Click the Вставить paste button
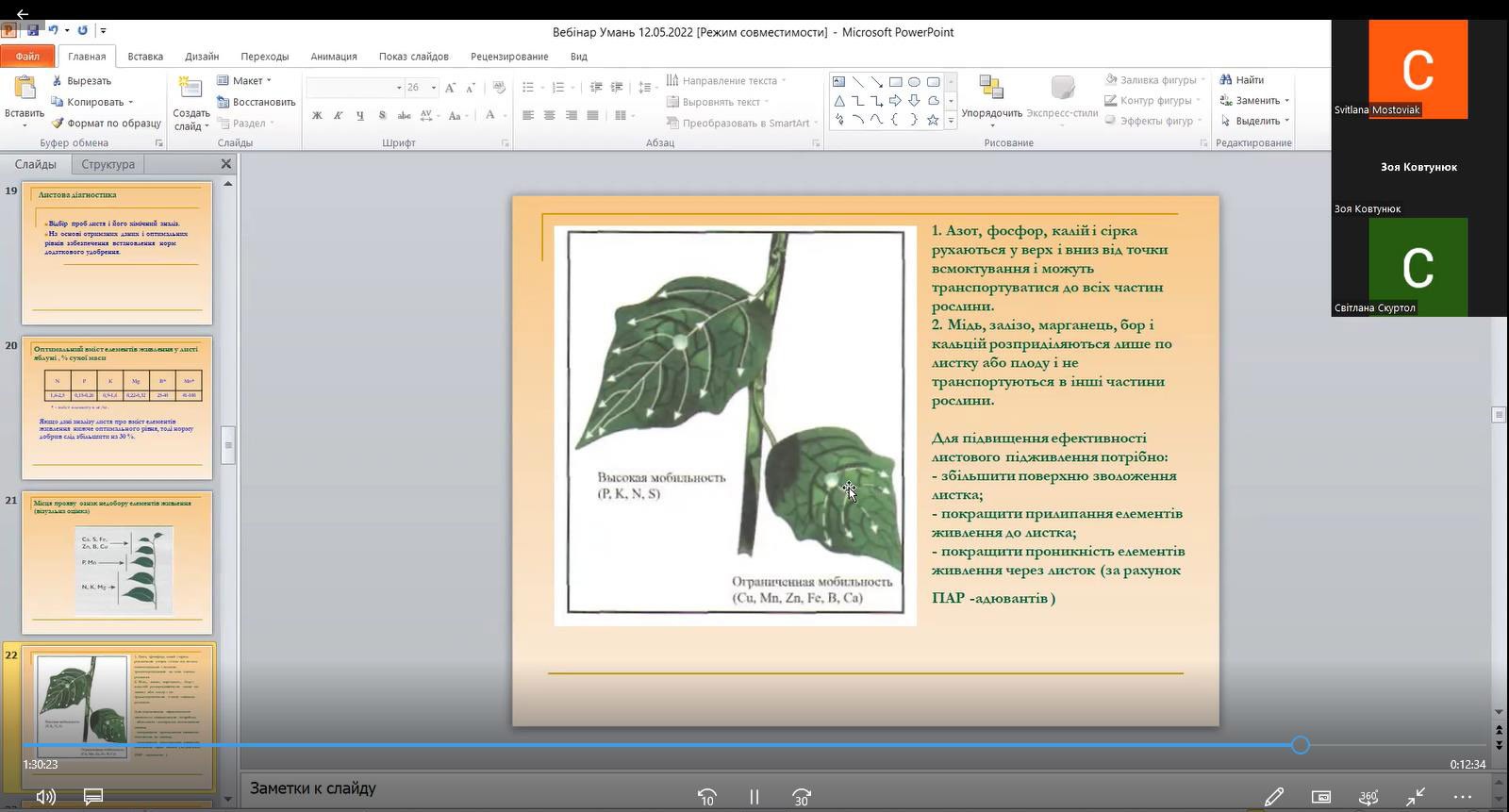 (x=25, y=101)
